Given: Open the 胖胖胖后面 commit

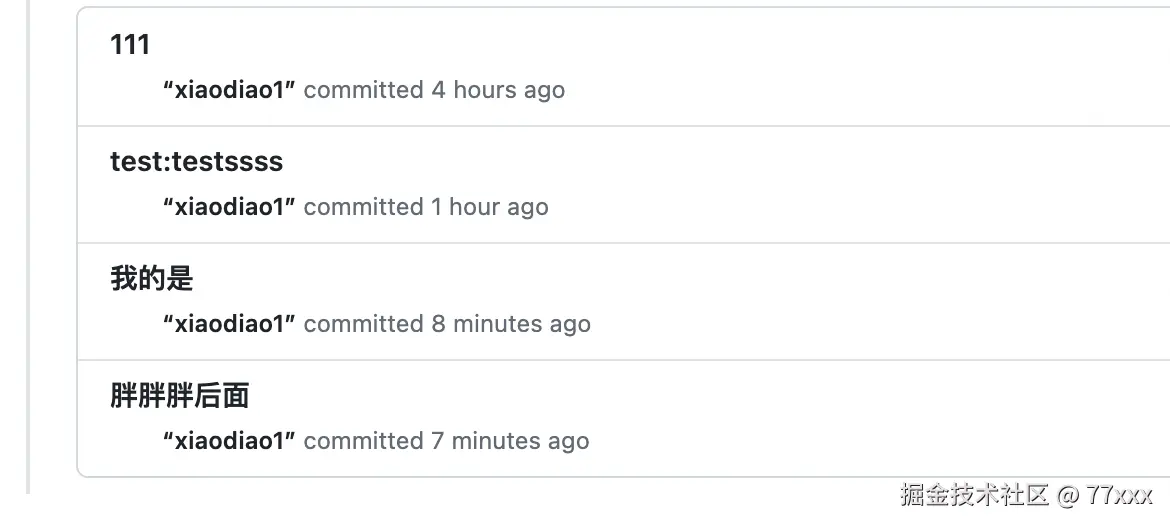Looking at the screenshot, I should point(179,396).
